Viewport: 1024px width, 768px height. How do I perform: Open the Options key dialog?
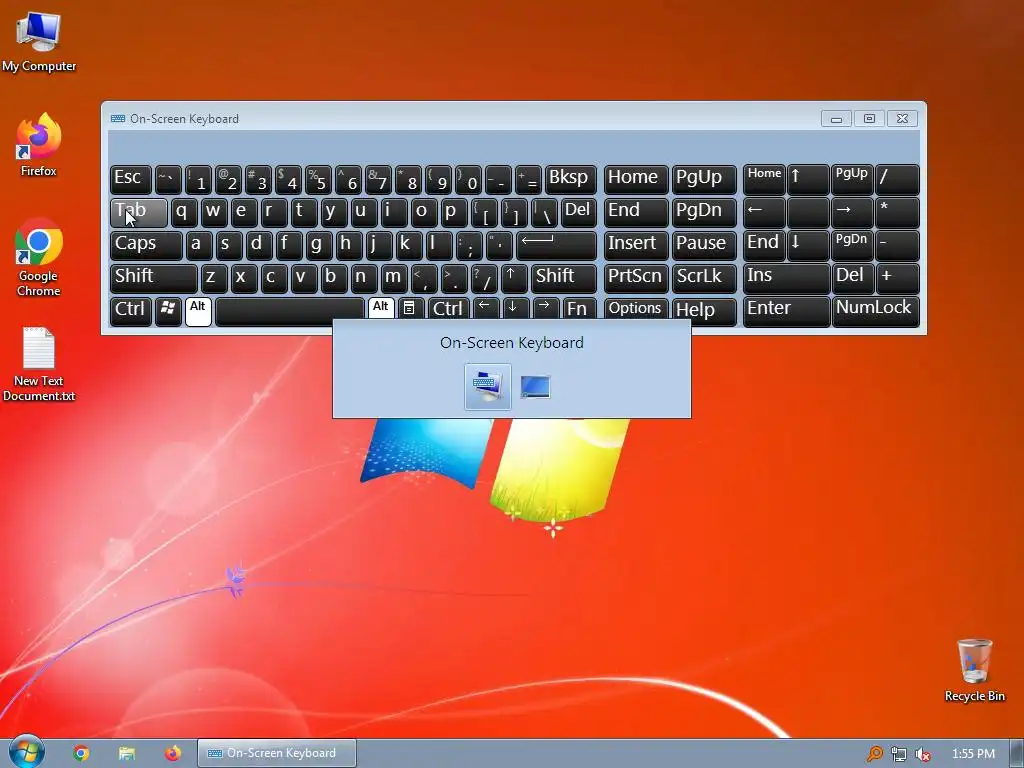coord(635,310)
